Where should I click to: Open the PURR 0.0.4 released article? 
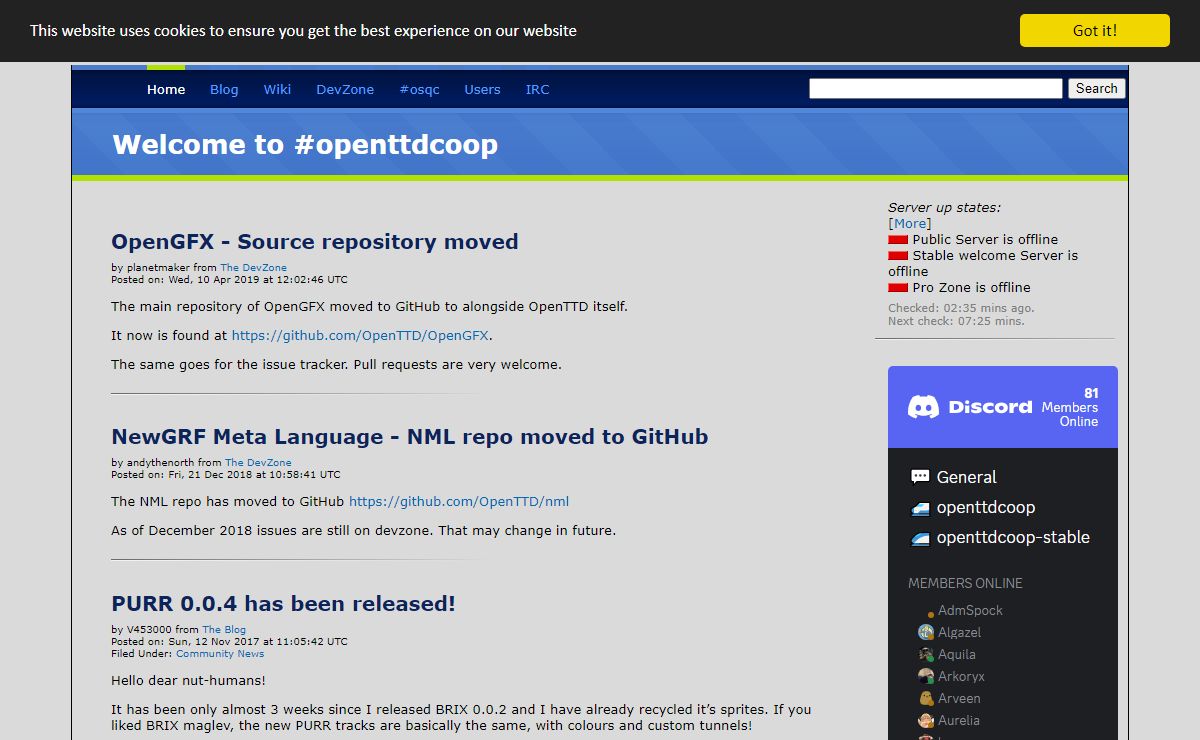click(x=284, y=604)
